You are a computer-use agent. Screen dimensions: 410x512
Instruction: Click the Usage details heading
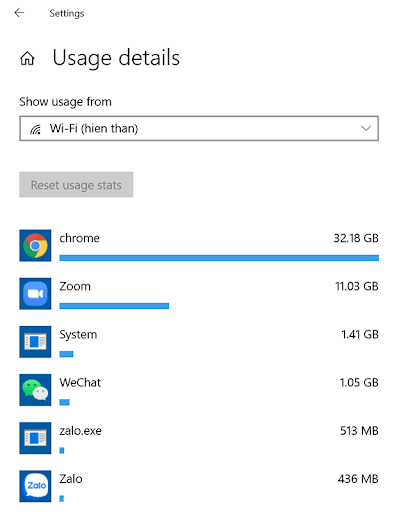(116, 58)
